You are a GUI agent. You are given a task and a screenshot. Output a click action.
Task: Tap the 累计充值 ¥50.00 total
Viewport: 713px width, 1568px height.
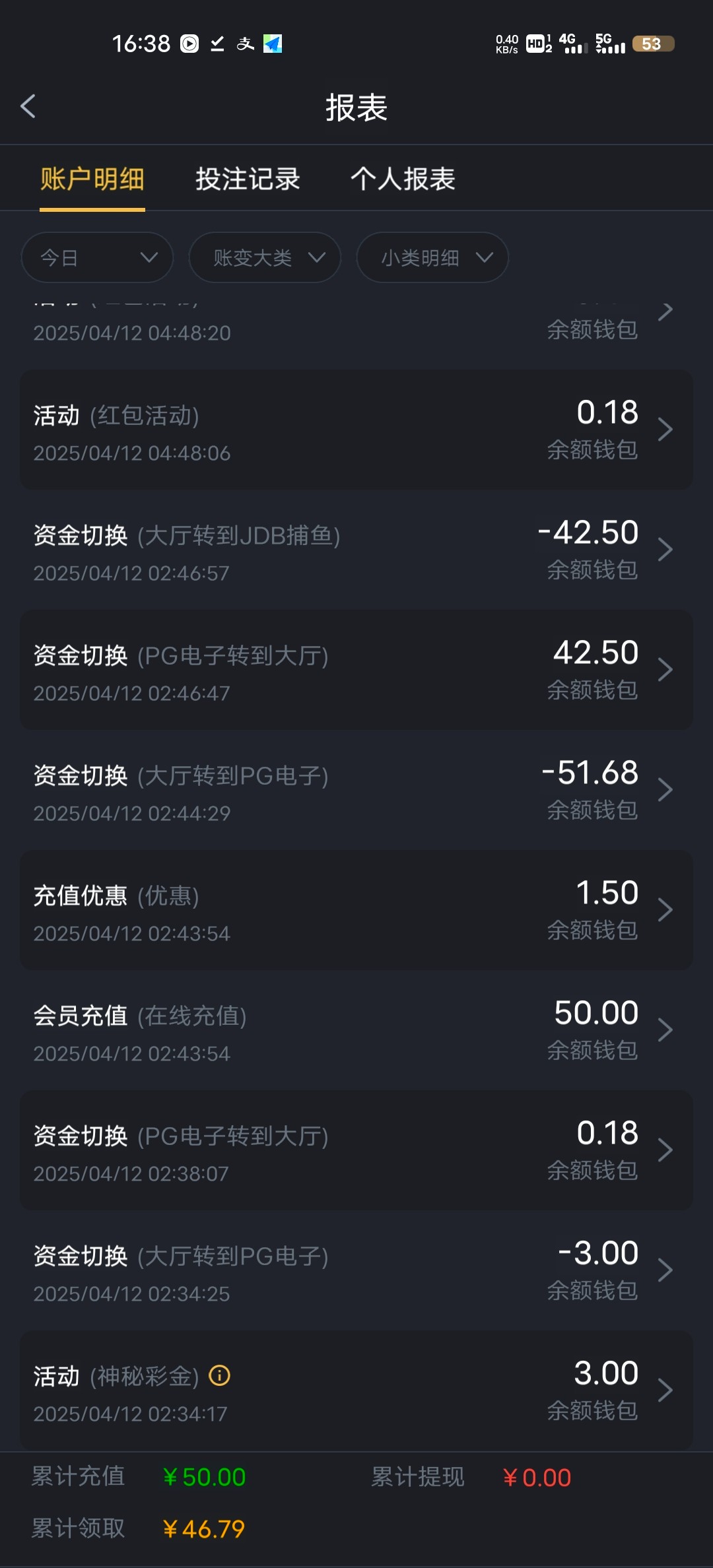pos(205,1477)
